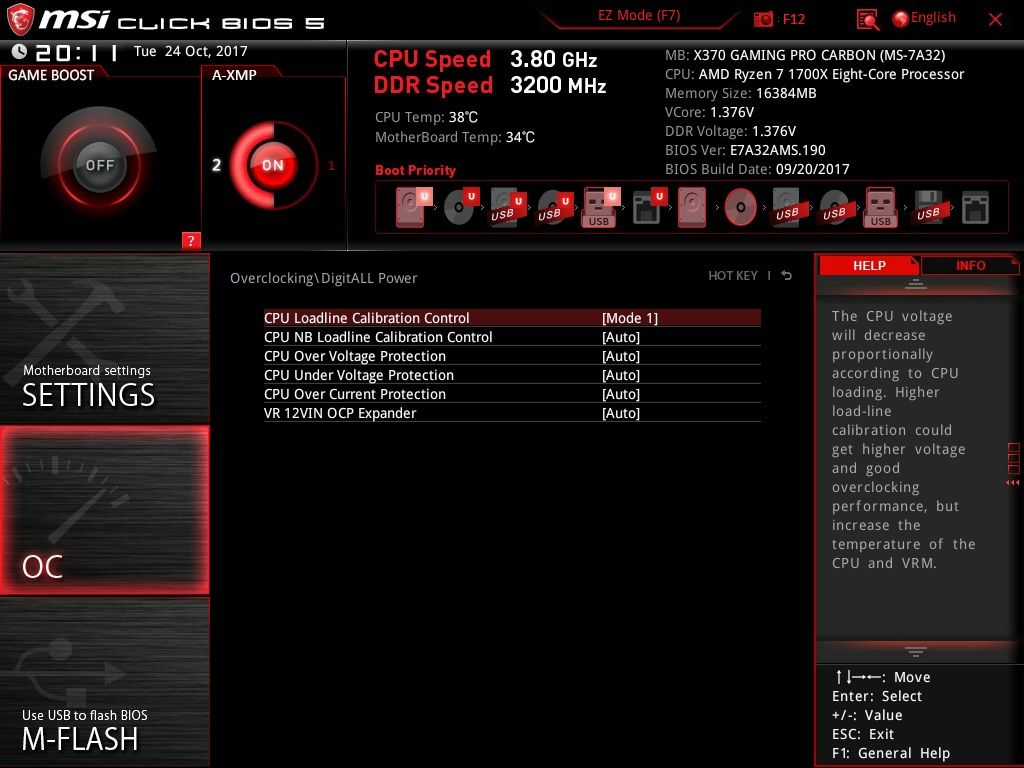Select the USB floppy boot device icon

click(928, 207)
